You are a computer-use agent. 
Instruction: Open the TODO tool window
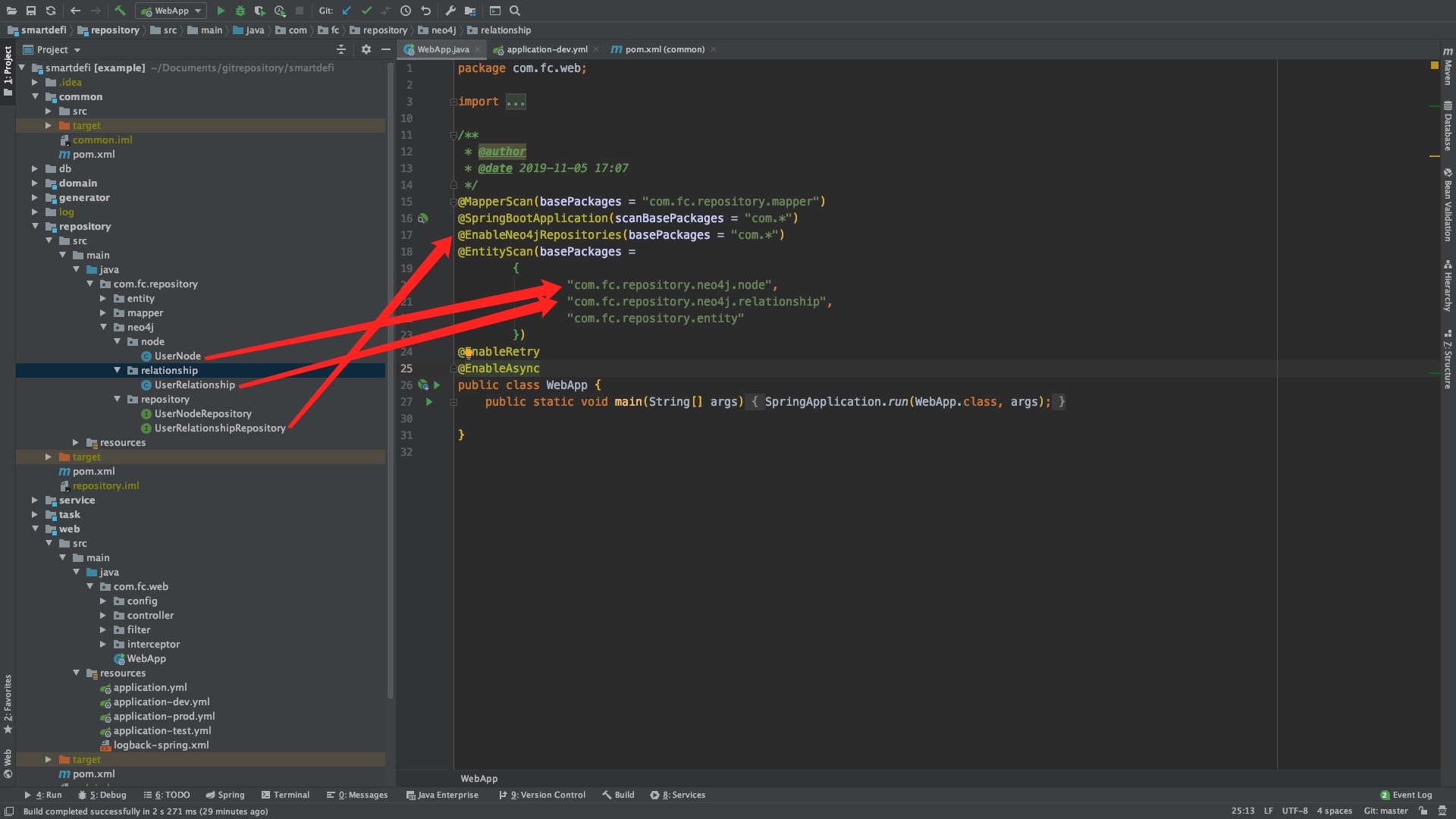[167, 795]
